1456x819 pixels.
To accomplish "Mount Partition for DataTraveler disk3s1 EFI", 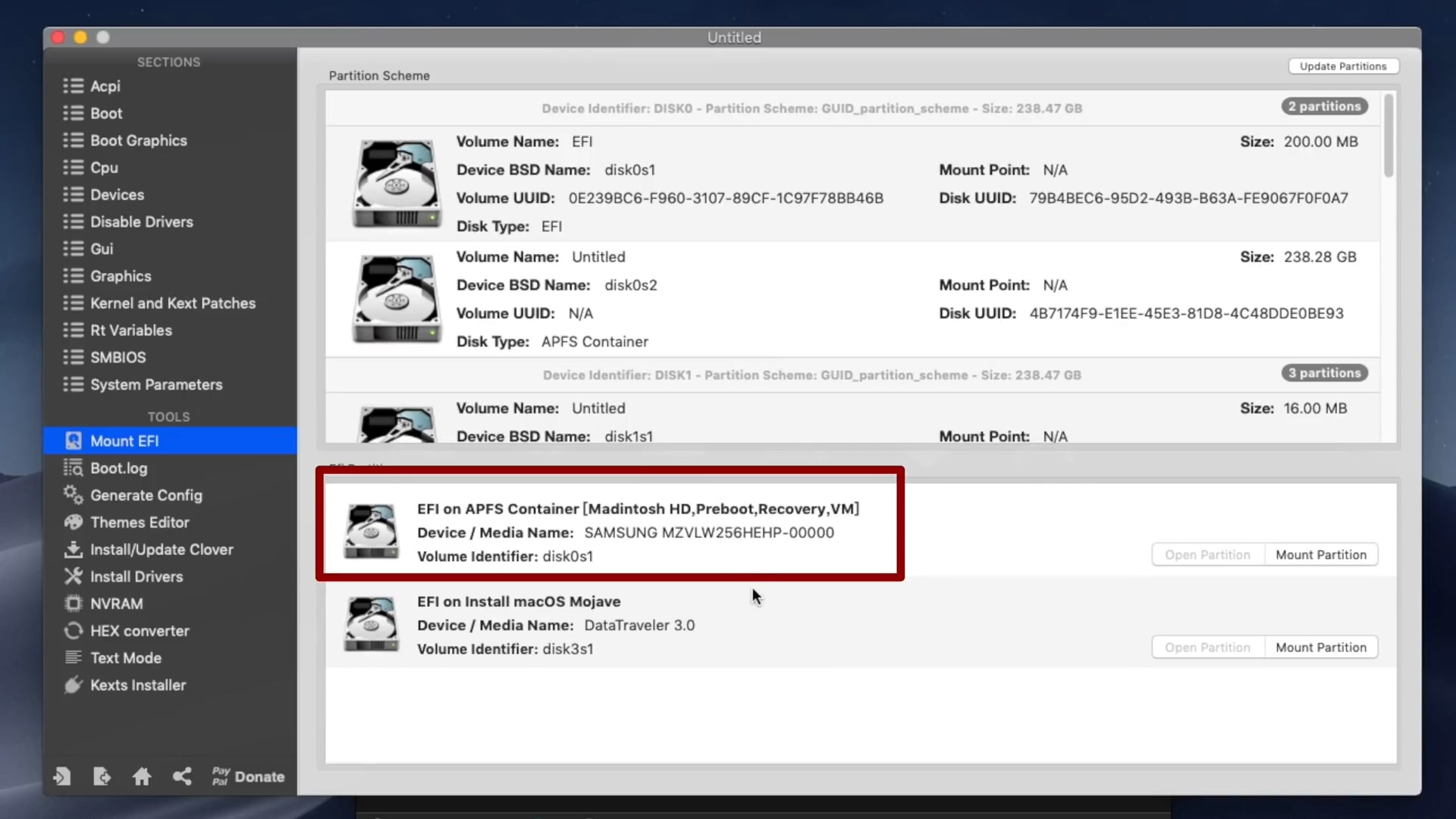I will [x=1320, y=648].
